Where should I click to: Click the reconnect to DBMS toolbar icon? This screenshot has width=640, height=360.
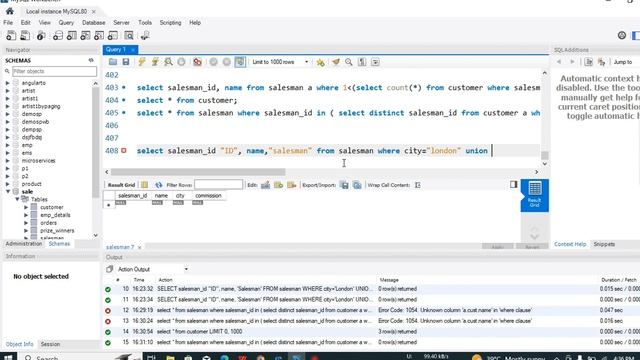click(144, 36)
